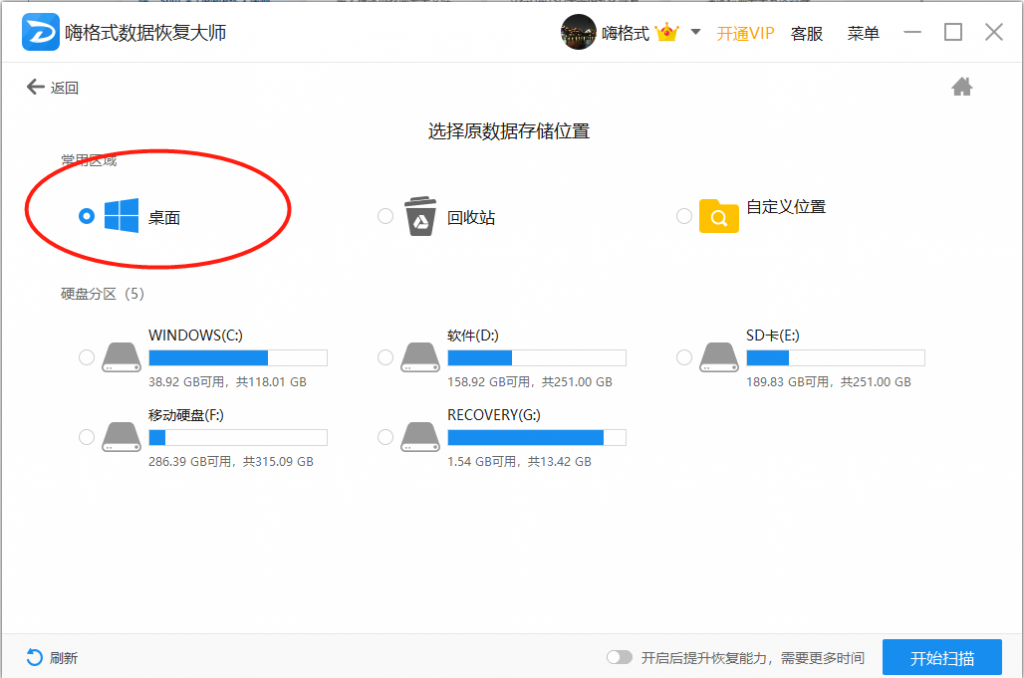The image size is (1024, 678).
Task: Open 客服 customer service menu
Action: (807, 33)
